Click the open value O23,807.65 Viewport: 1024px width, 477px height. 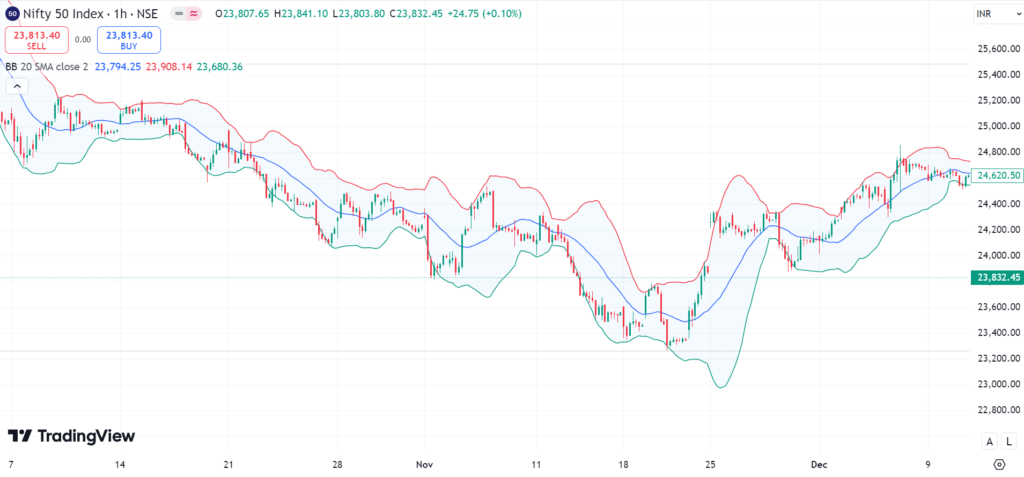click(242, 13)
